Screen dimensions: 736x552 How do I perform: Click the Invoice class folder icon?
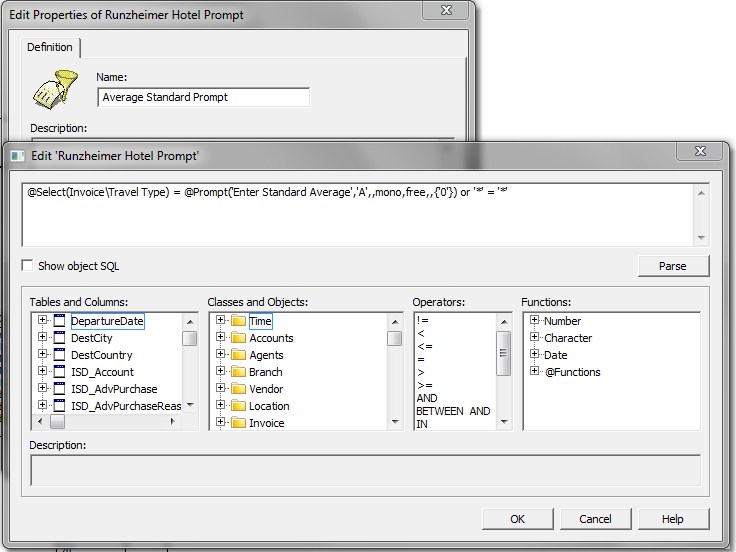[238, 422]
